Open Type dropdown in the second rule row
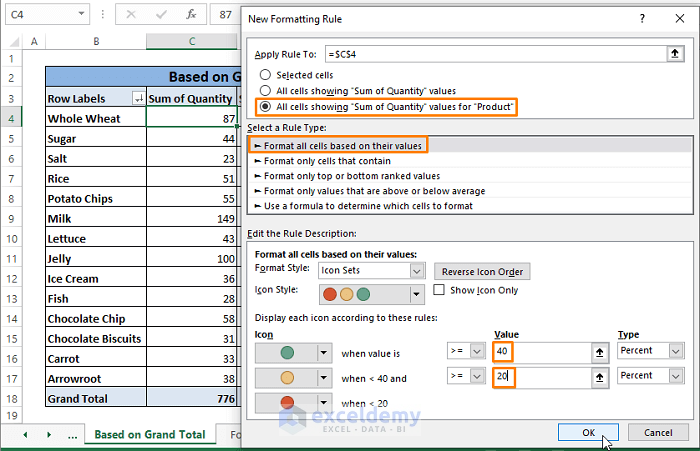700x451 pixels. point(676,376)
